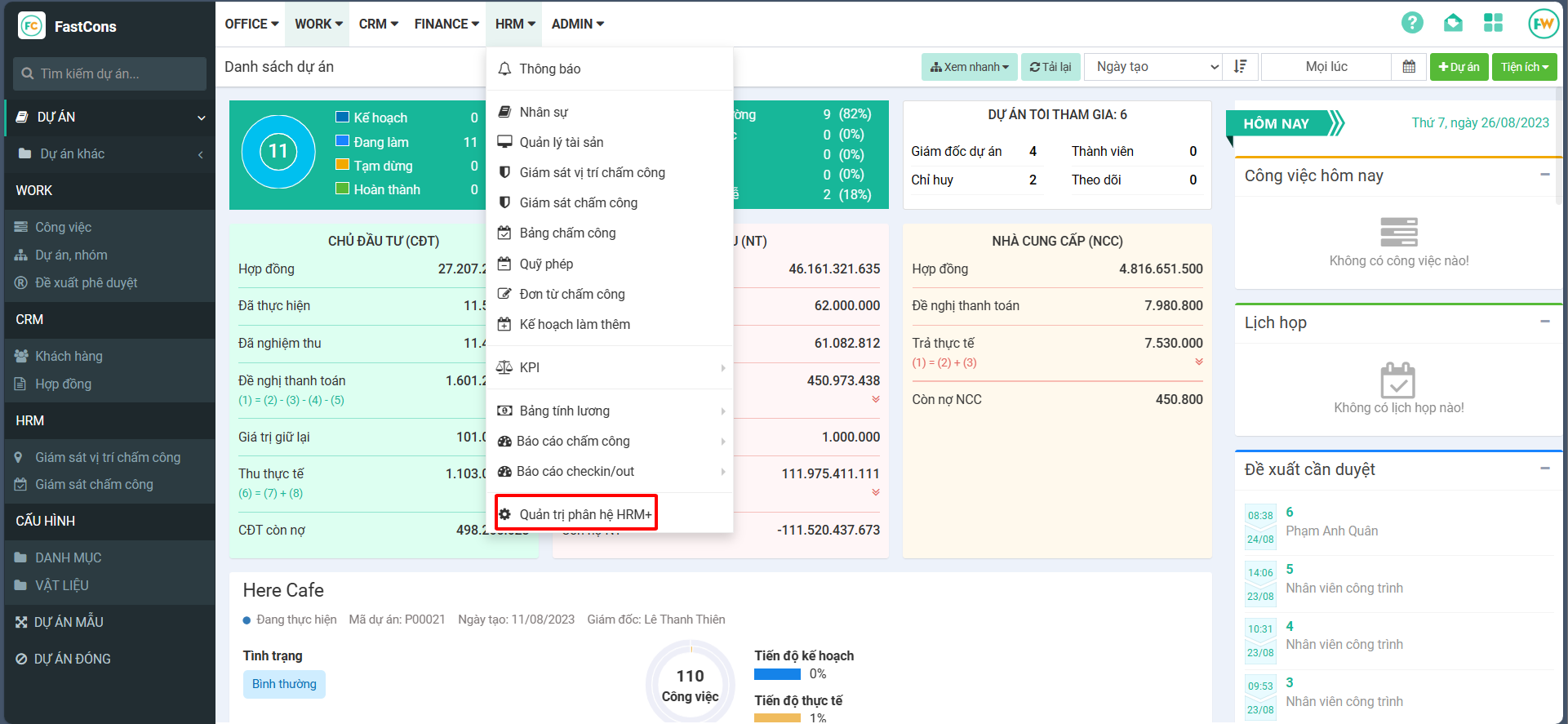Expand the Tiện ích dropdown button
Image resolution: width=1568 pixels, height=724 pixels.
pos(1524,67)
